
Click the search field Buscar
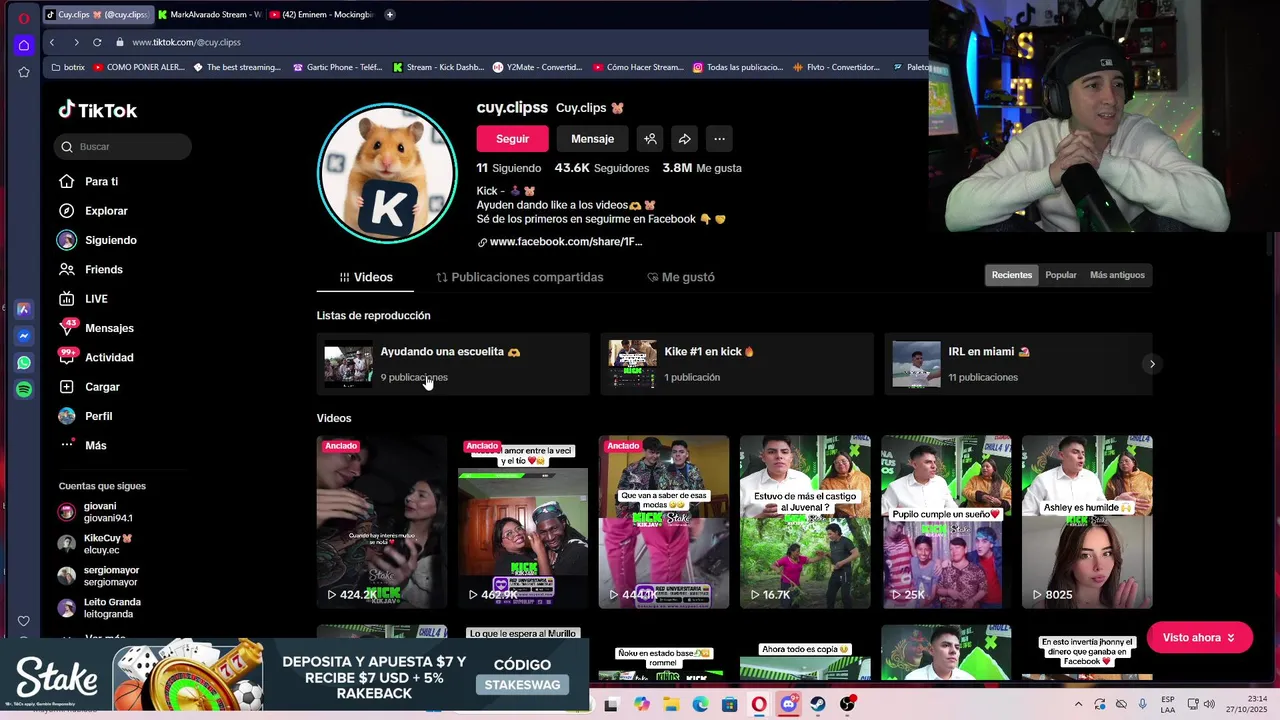[x=123, y=147]
